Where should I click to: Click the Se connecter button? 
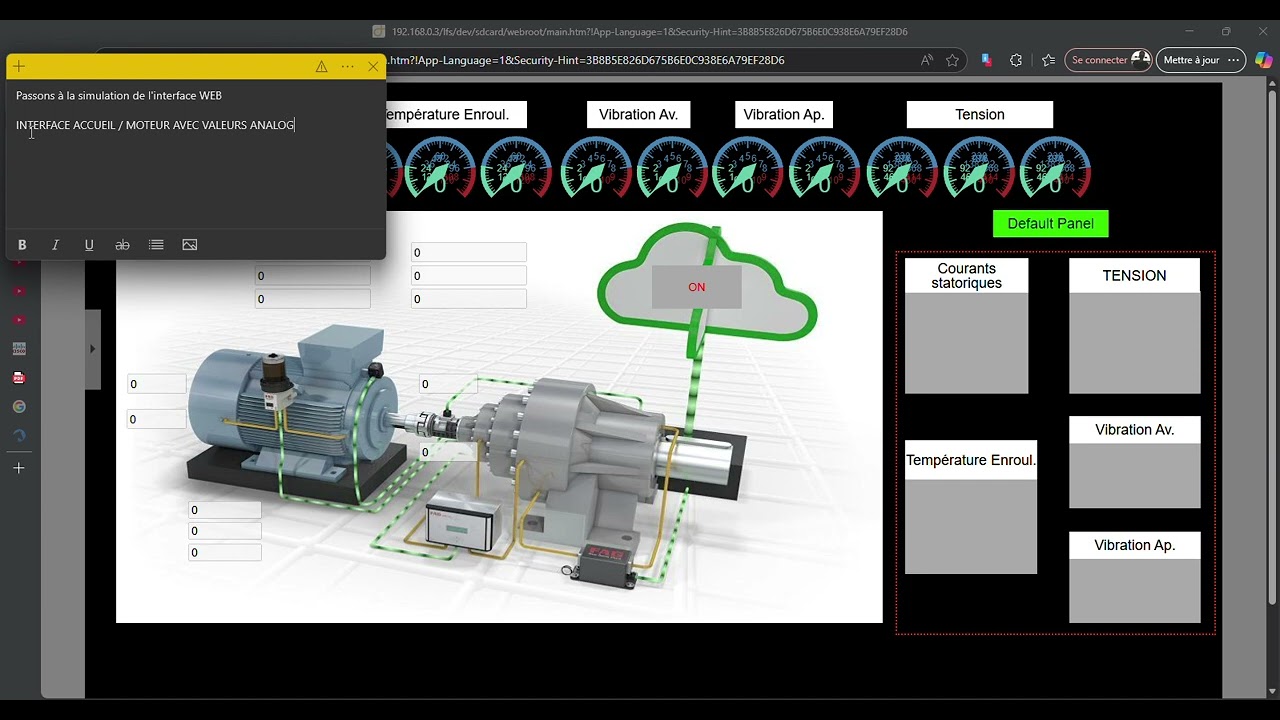click(x=1108, y=60)
